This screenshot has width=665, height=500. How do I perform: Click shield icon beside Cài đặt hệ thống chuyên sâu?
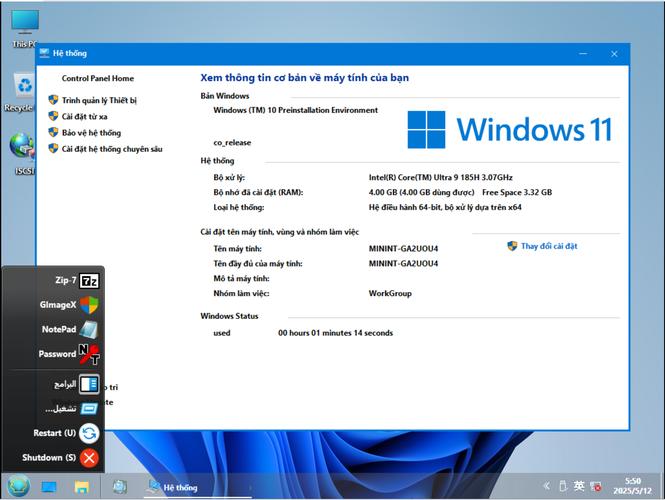coord(53,148)
